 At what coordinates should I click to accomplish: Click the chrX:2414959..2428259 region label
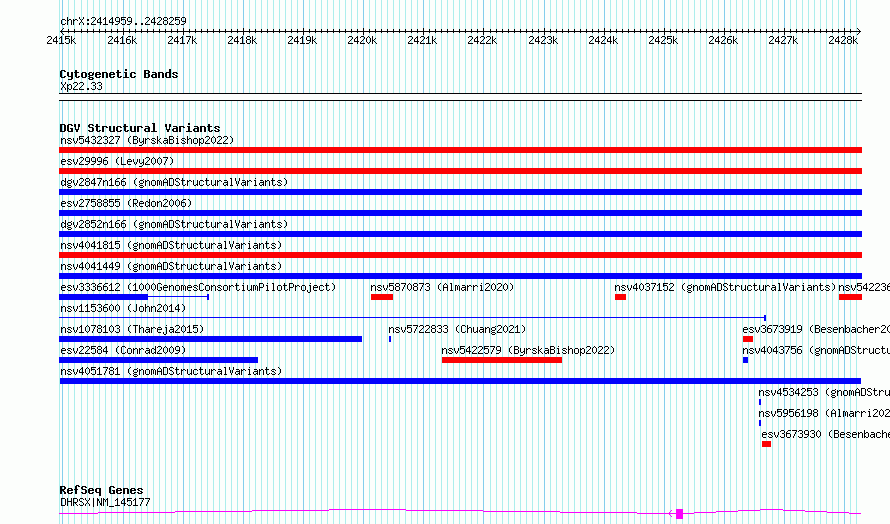[123, 21]
